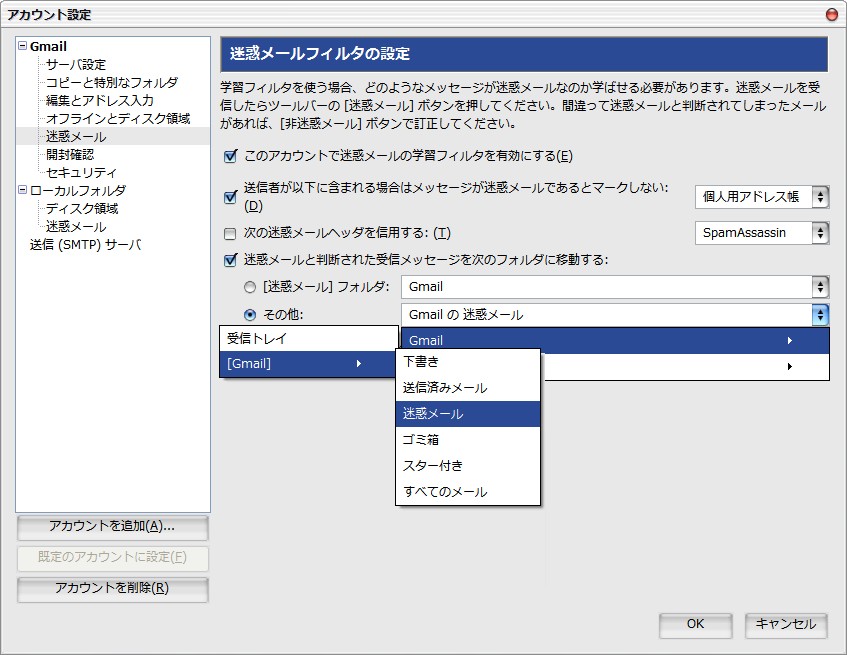This screenshot has height=655, width=847.
Task: Click the アカウントを追加(A)... button
Action: (x=112, y=526)
